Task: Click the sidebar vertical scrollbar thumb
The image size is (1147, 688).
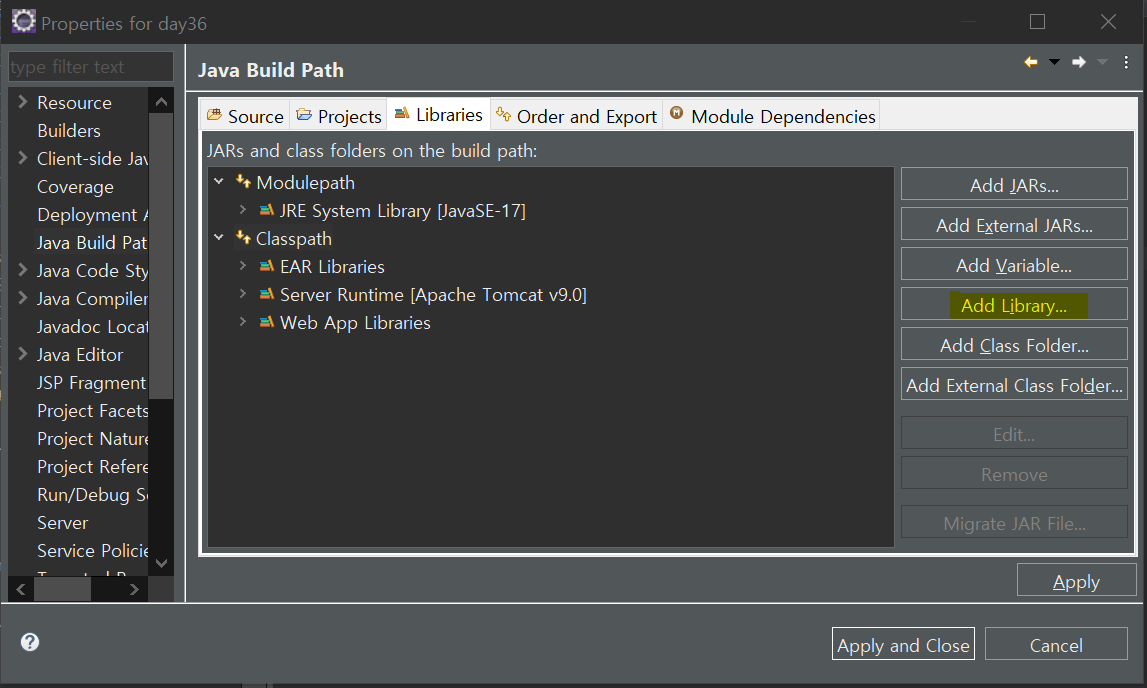Action: coord(161,256)
